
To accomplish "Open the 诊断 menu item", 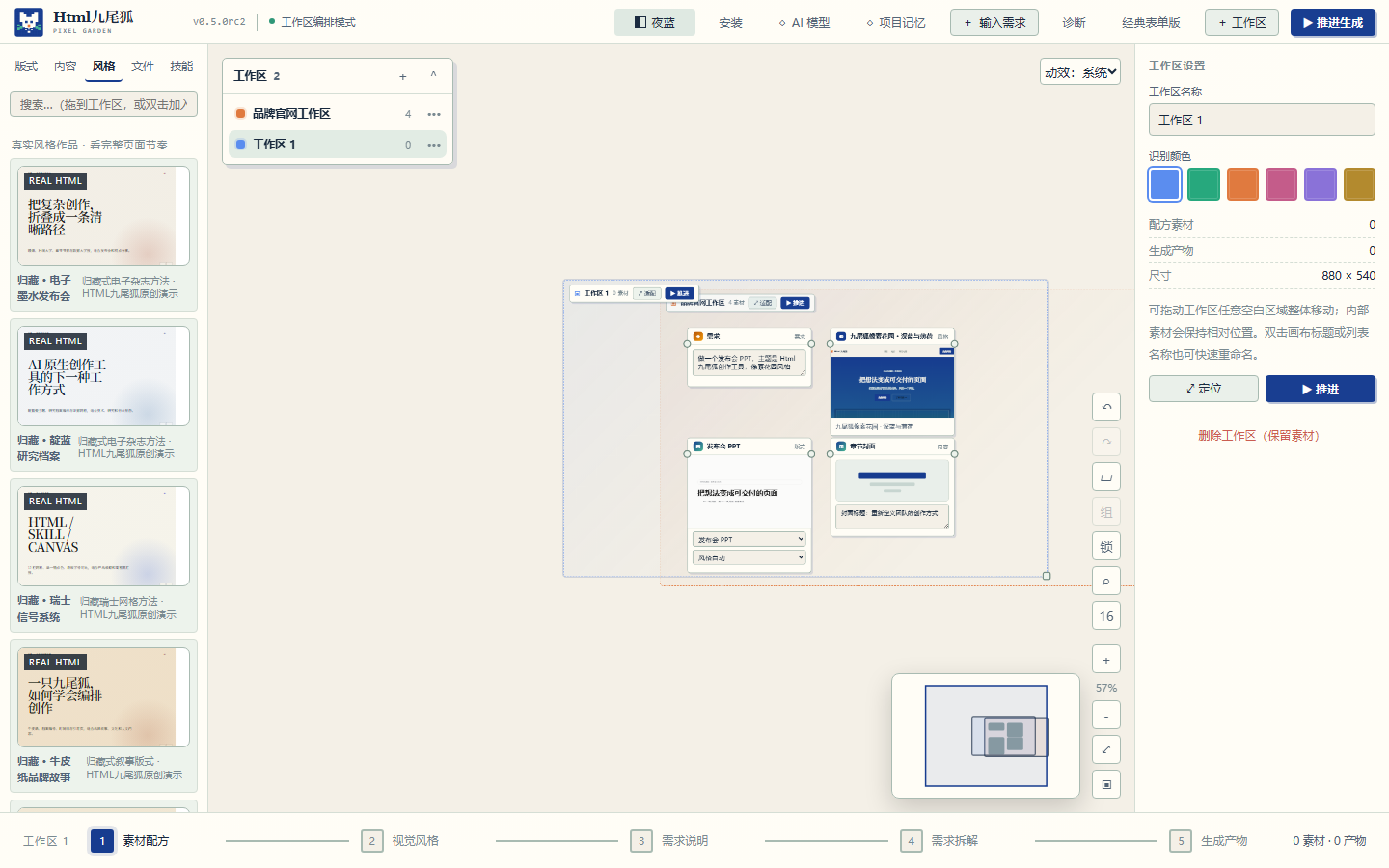I will 1074,22.
